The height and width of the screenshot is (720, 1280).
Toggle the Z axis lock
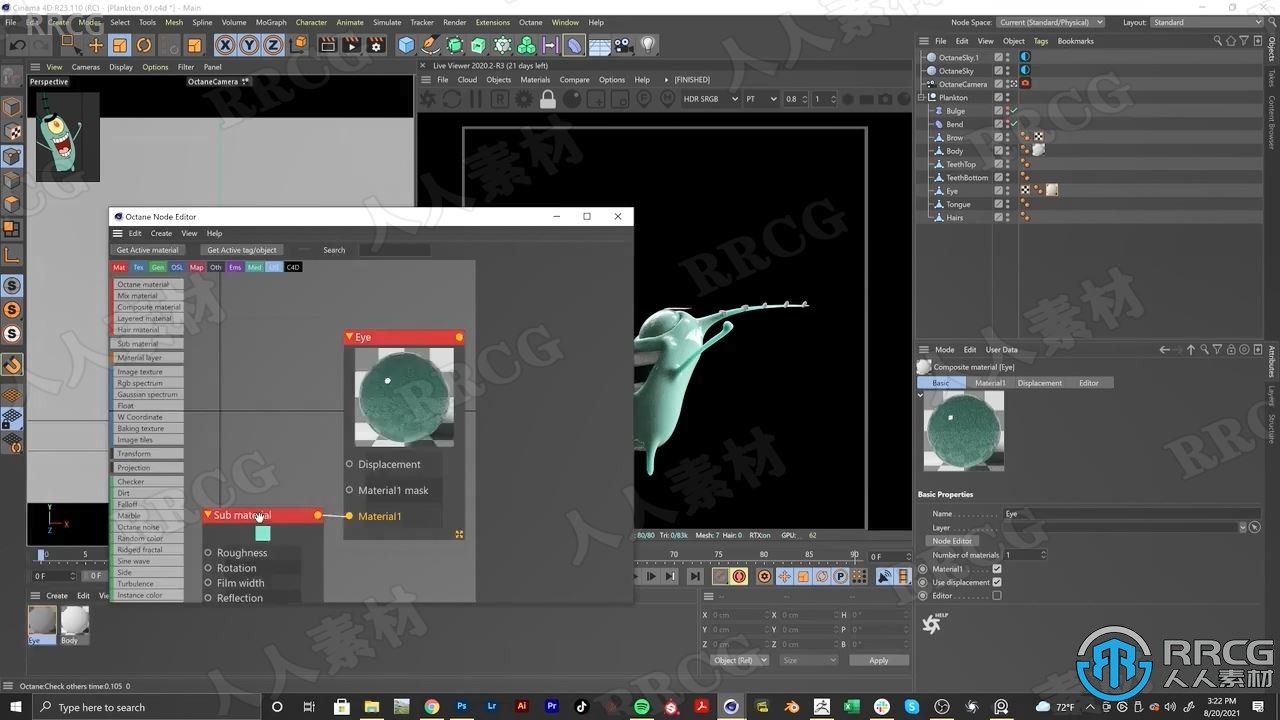(x=273, y=45)
